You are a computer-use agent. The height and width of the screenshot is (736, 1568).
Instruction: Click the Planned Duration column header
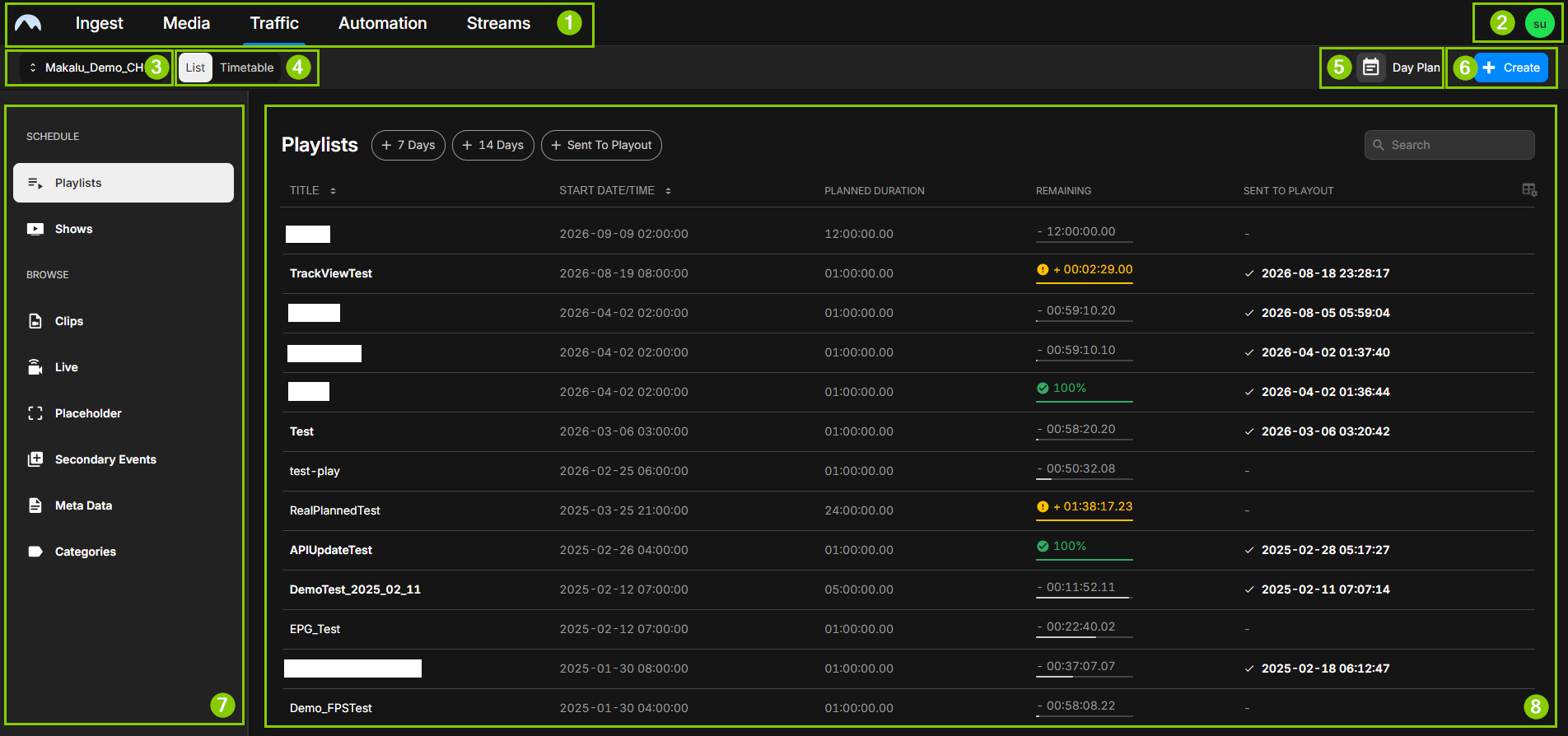pos(875,191)
